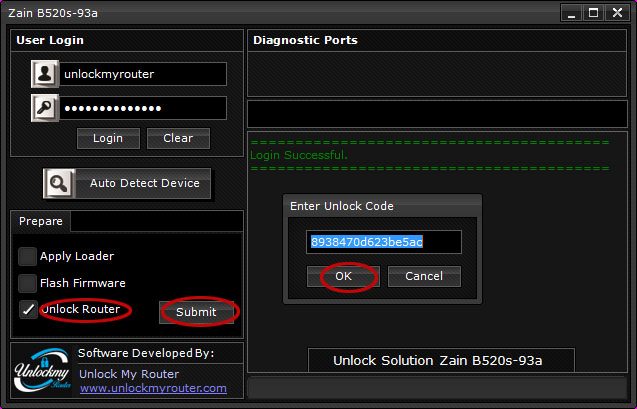Confirm the unlock code with OK
The height and width of the screenshot is (409, 637).
click(343, 276)
